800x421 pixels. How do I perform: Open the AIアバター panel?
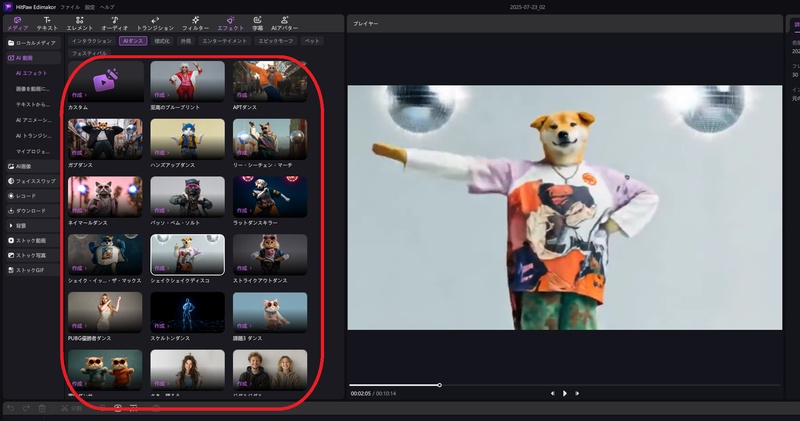(x=284, y=23)
